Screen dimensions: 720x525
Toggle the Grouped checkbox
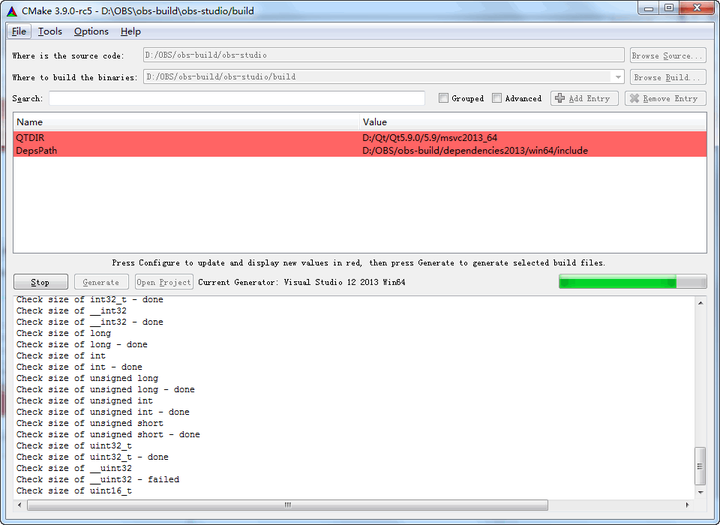[x=443, y=98]
